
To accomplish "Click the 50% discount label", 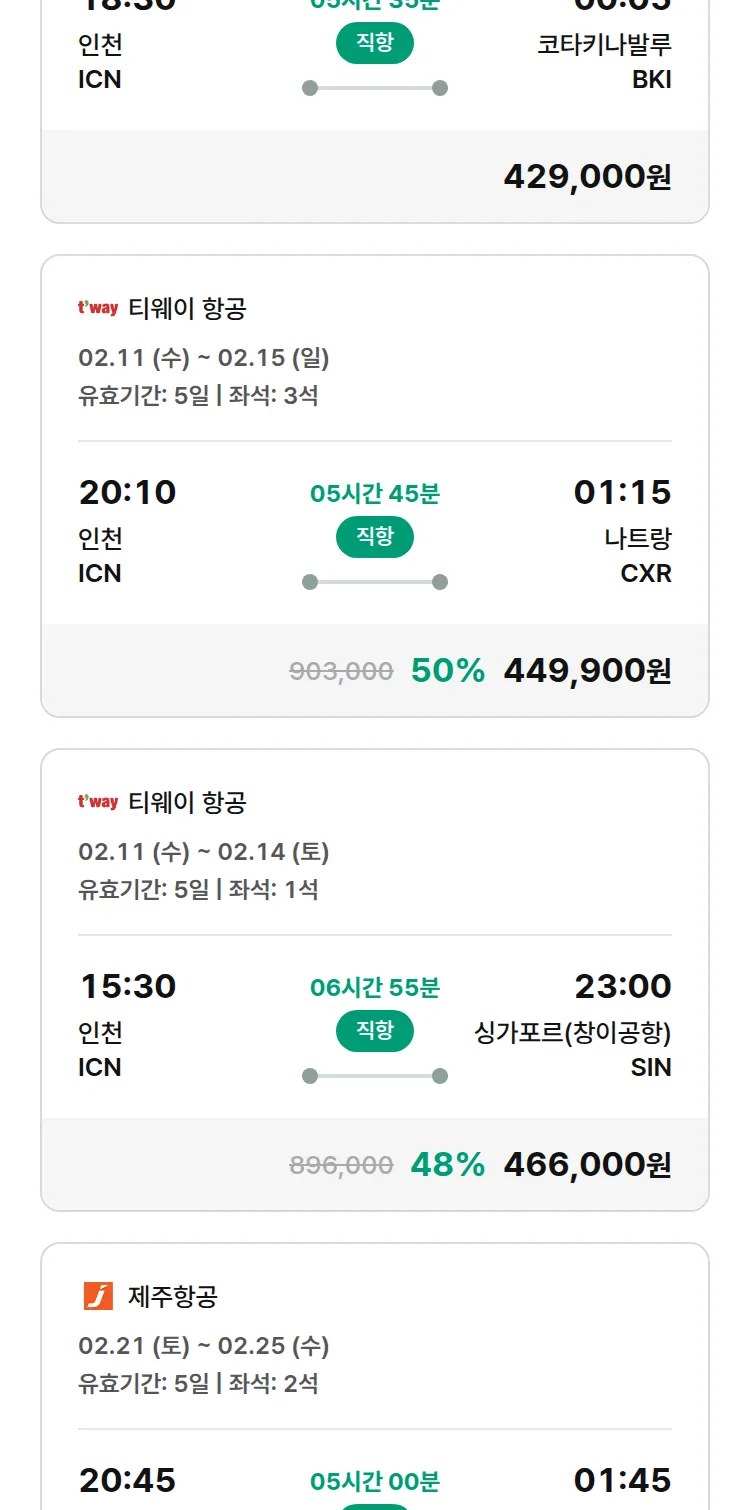I will [x=448, y=671].
